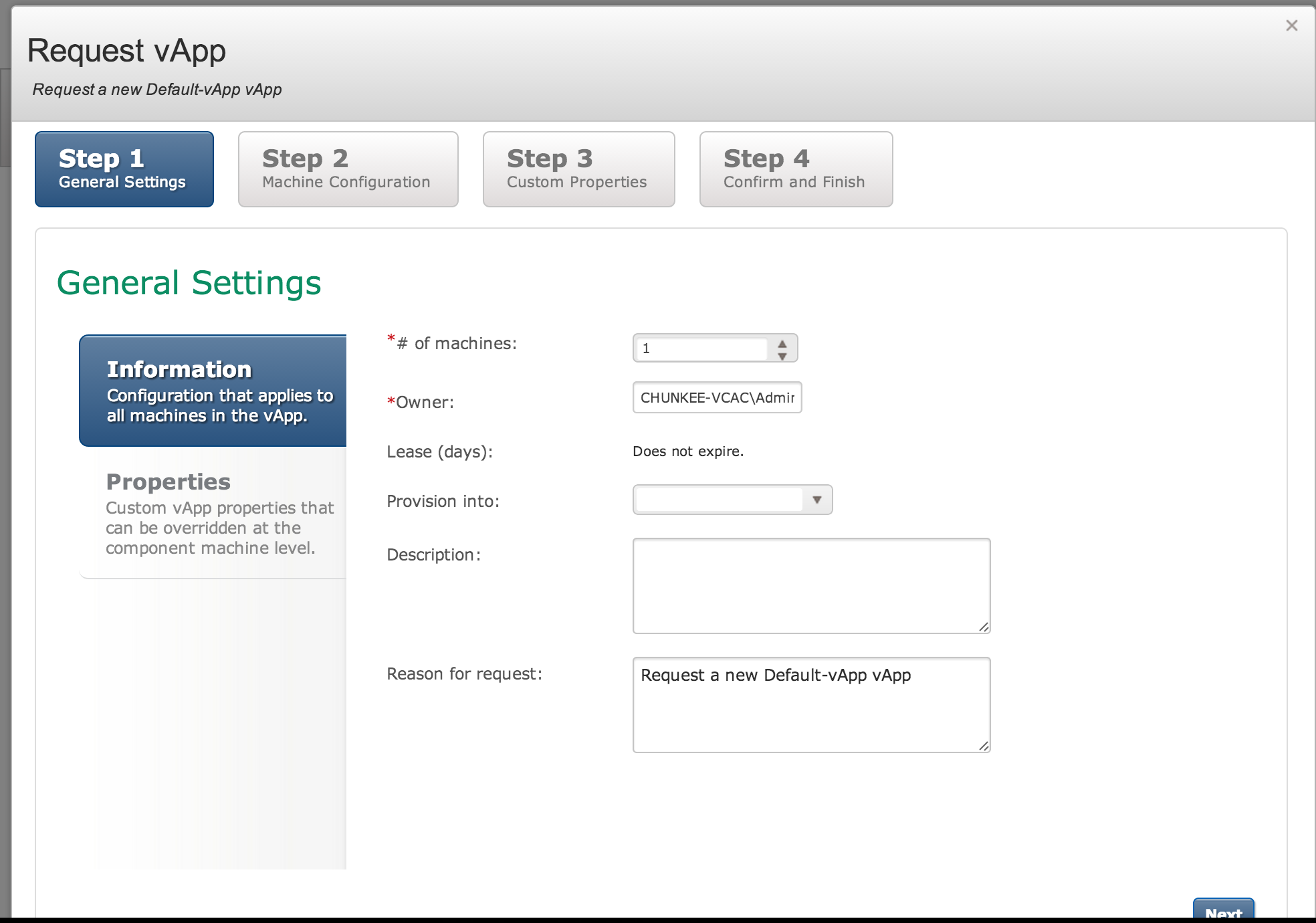Click inside the Description text area

[810, 585]
